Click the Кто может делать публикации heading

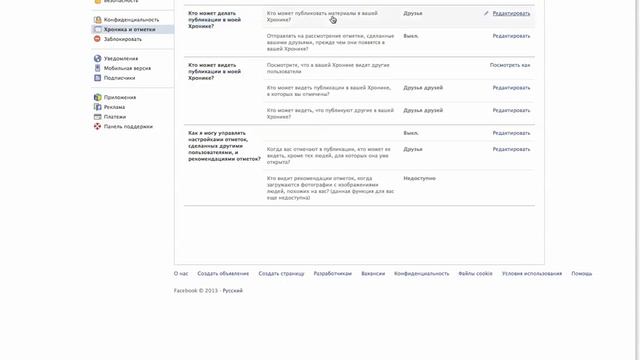pos(214,20)
